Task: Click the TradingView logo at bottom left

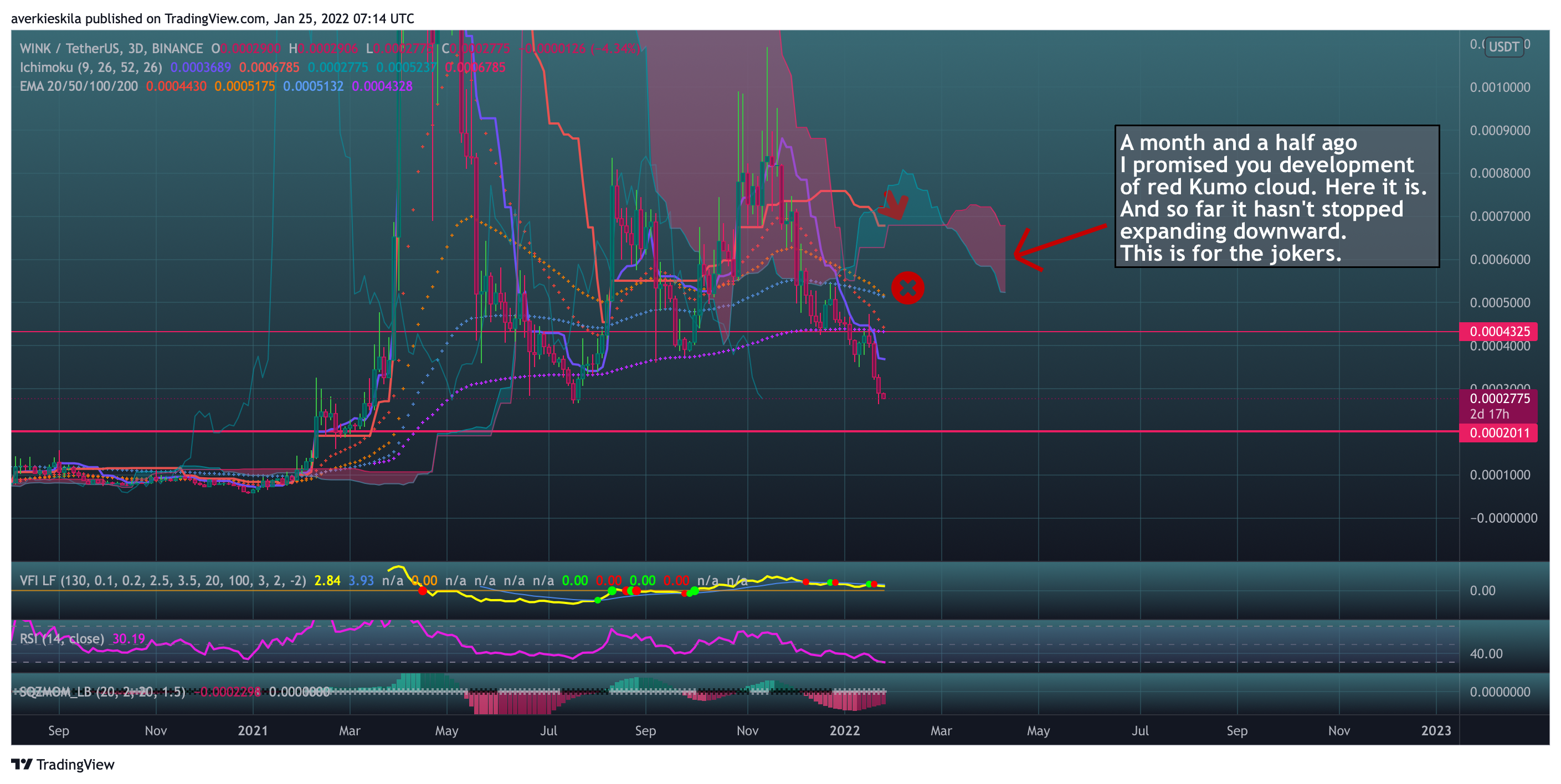Action: [x=63, y=764]
